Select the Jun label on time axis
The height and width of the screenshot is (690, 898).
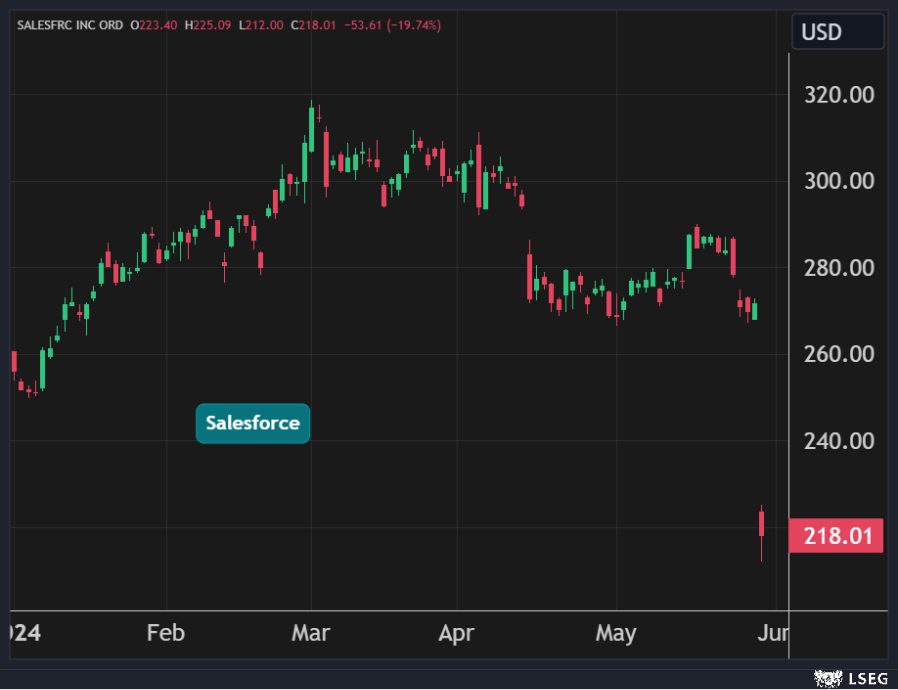pos(774,633)
